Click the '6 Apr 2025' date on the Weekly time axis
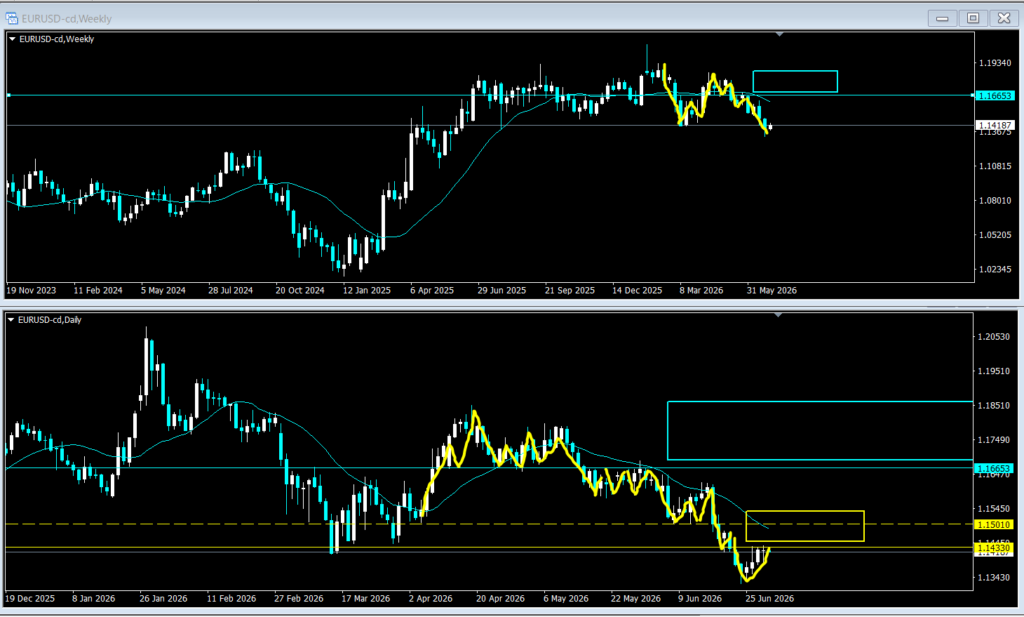 [432, 291]
